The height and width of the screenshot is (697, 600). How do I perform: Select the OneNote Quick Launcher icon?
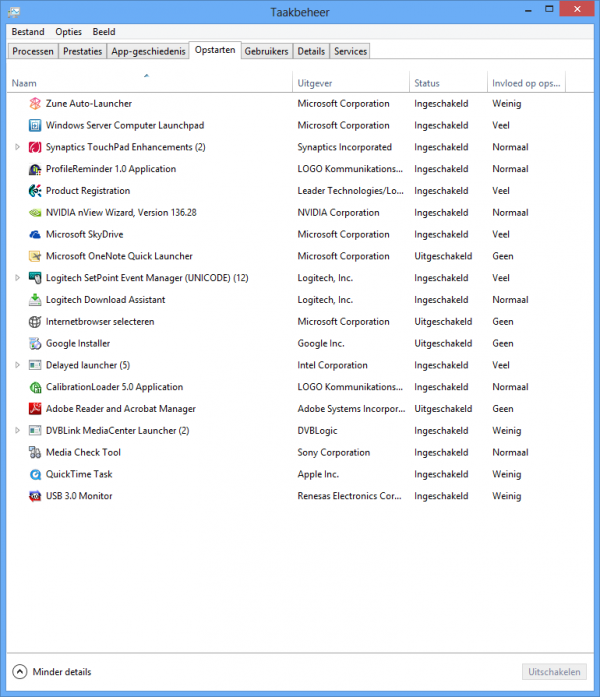(35, 256)
